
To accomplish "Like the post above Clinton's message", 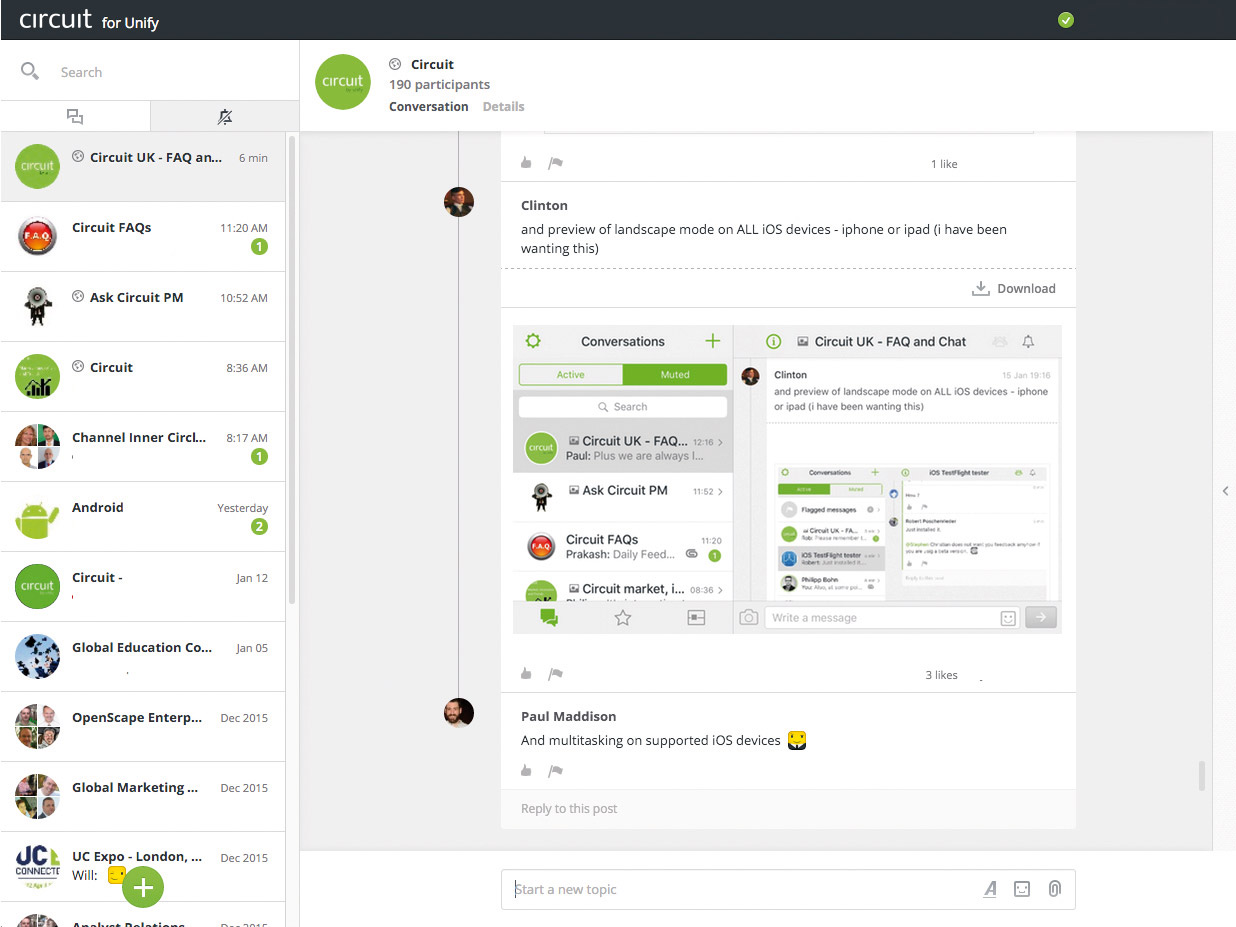I will pos(526,163).
